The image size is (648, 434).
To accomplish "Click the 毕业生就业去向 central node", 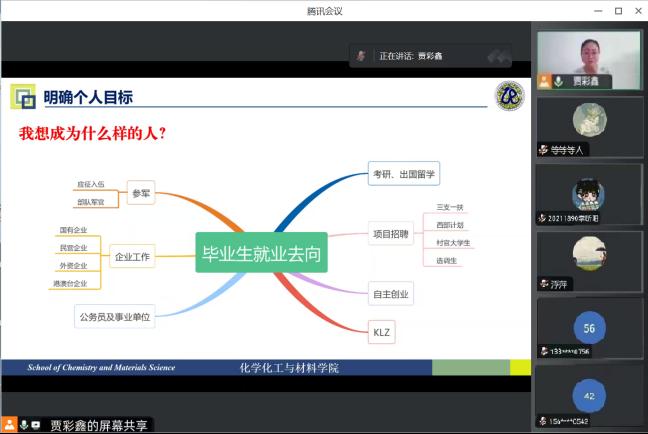I will (261, 254).
